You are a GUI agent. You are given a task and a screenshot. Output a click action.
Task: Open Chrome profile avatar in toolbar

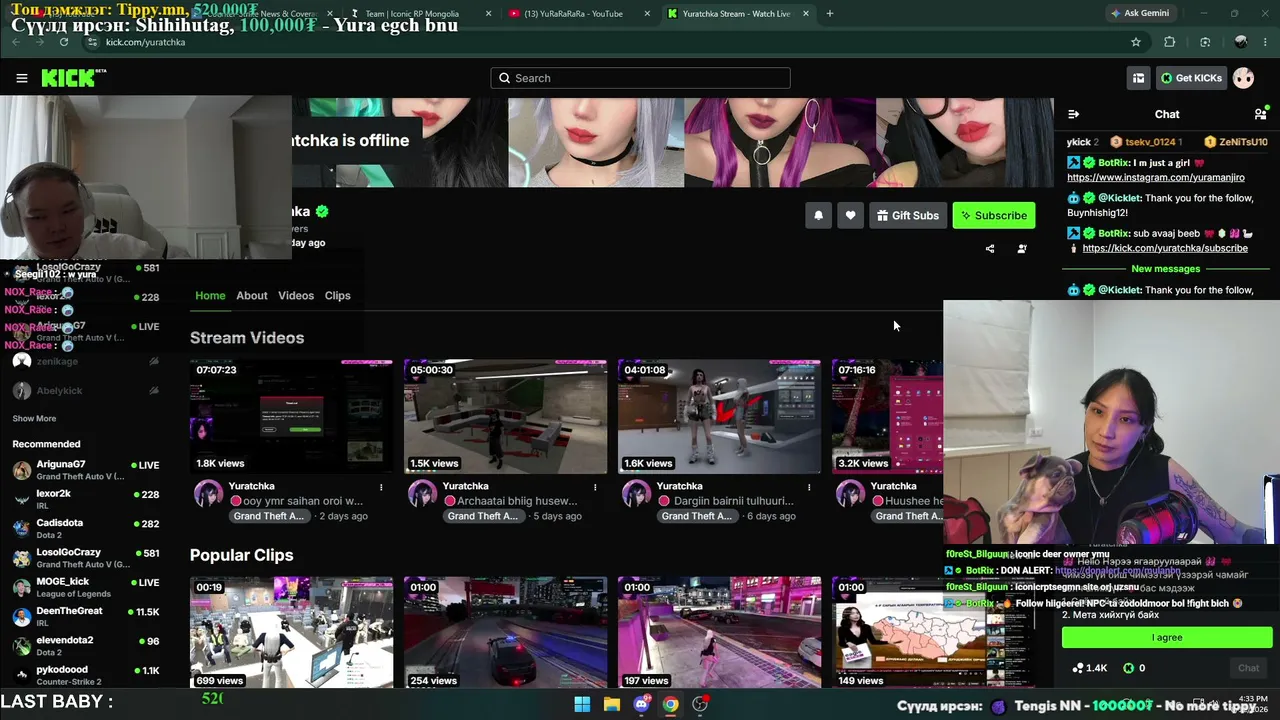(x=1241, y=42)
